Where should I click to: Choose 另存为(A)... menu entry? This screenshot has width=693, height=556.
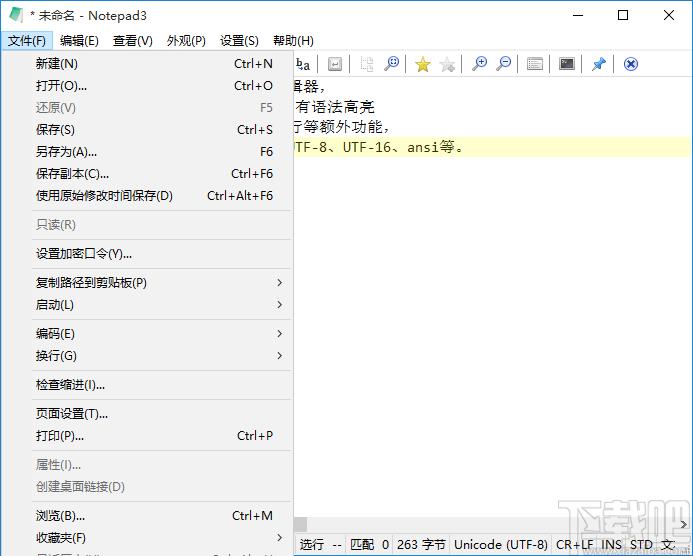(x=147, y=152)
